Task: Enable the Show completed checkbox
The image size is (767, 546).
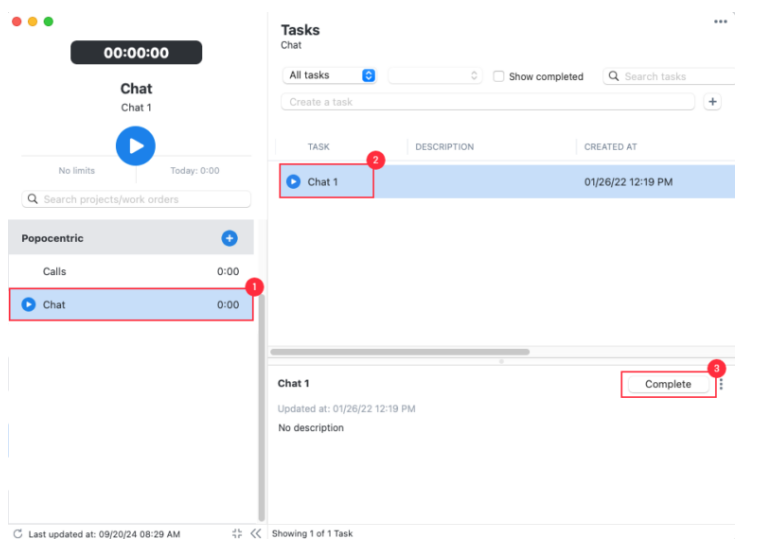Action: [x=499, y=76]
